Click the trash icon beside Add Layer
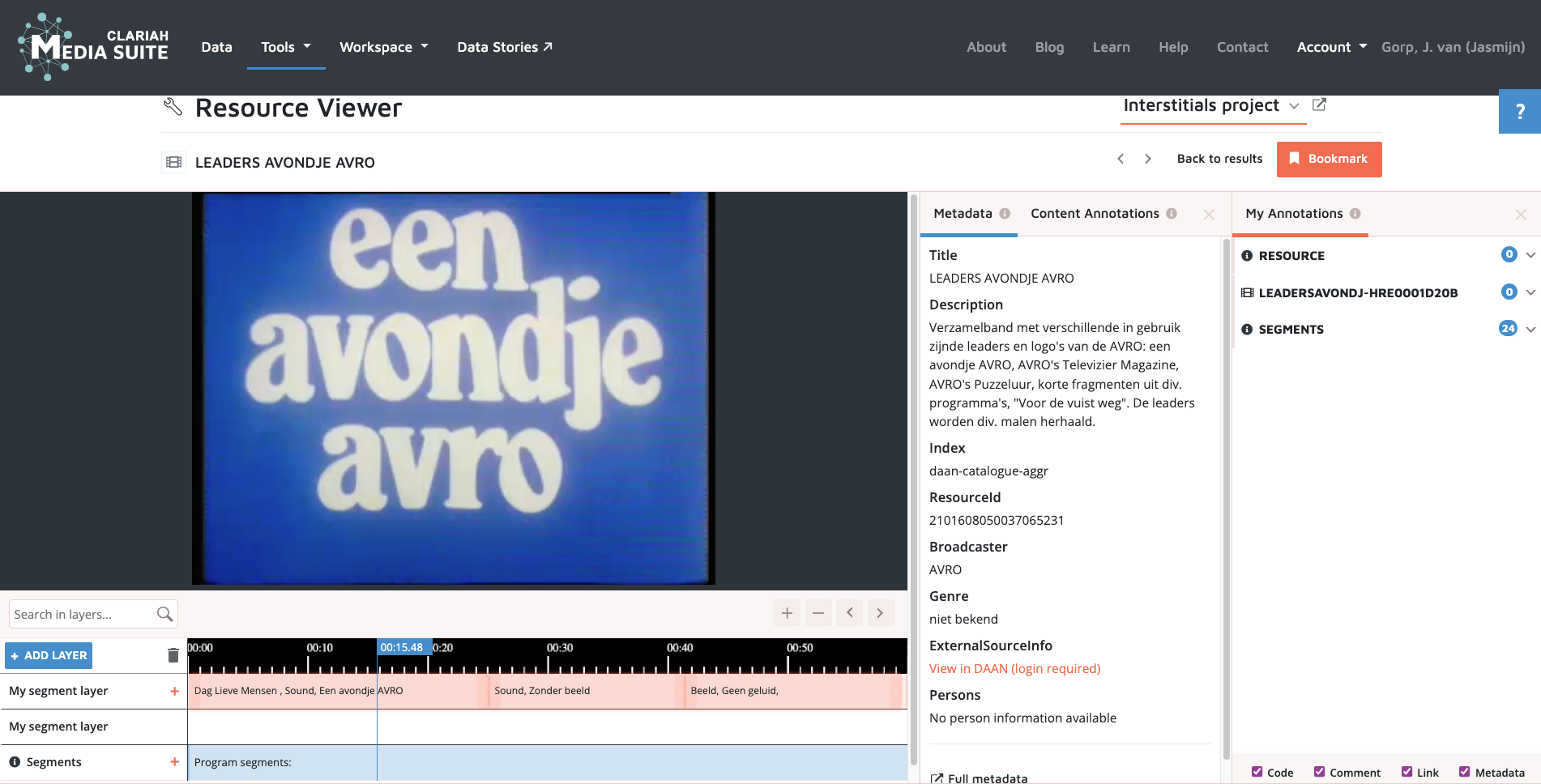The image size is (1541, 784). (173, 655)
